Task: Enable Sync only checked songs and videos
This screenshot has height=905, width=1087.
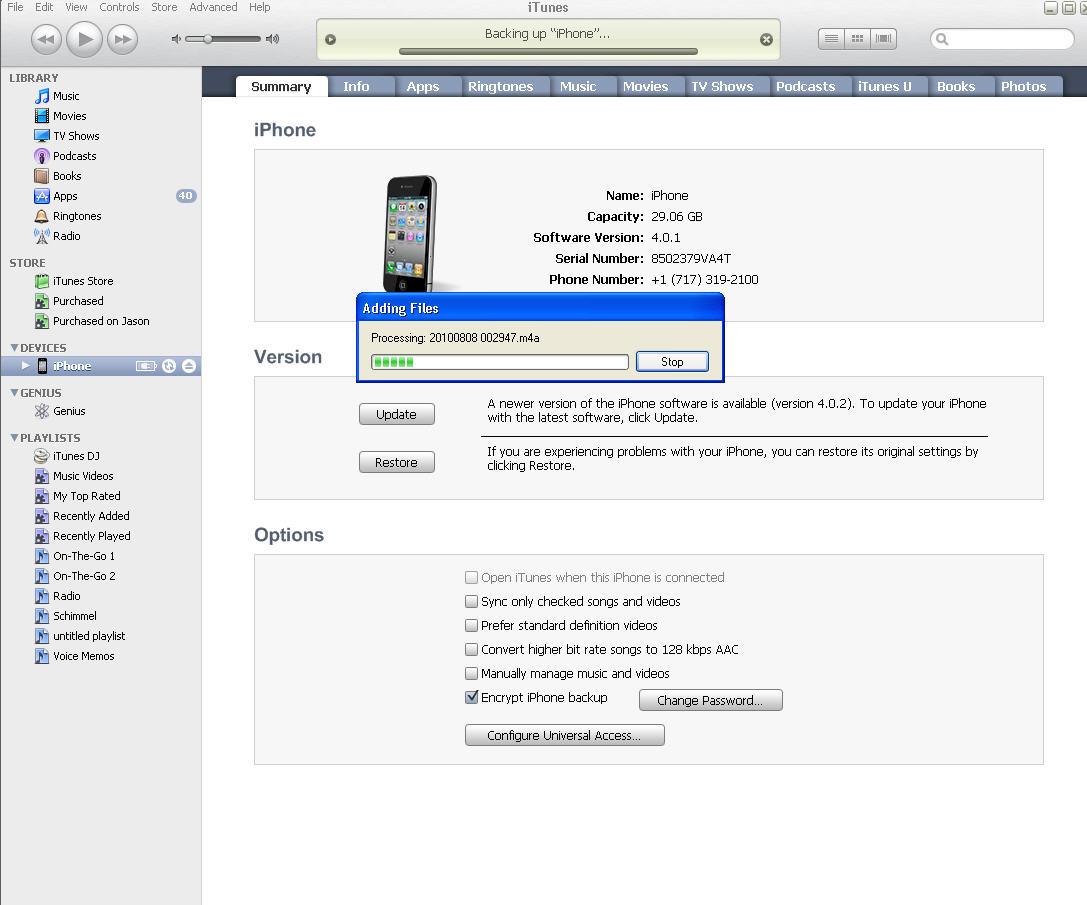Action: 471,601
